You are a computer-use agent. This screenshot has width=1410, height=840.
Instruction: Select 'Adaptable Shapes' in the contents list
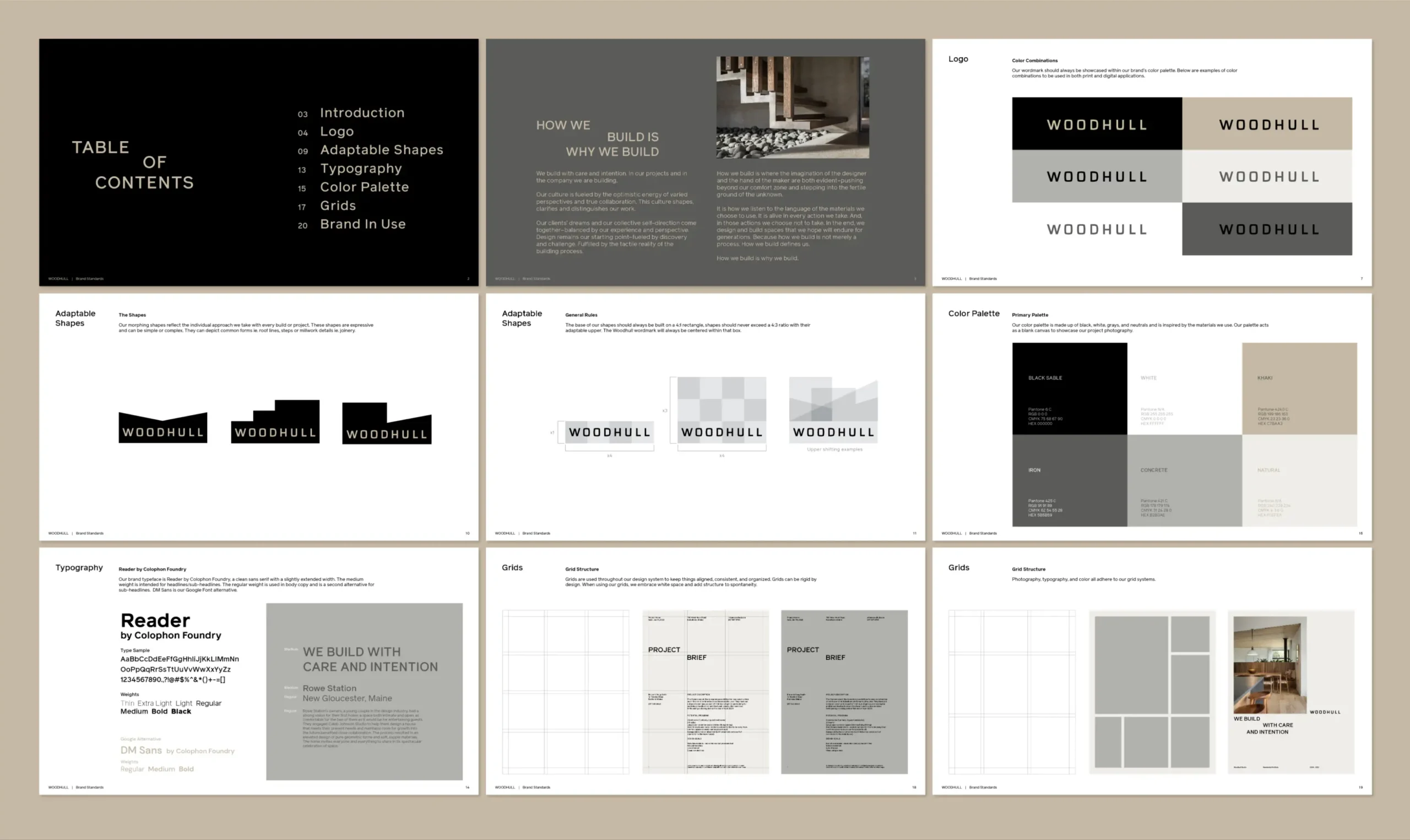[381, 150]
